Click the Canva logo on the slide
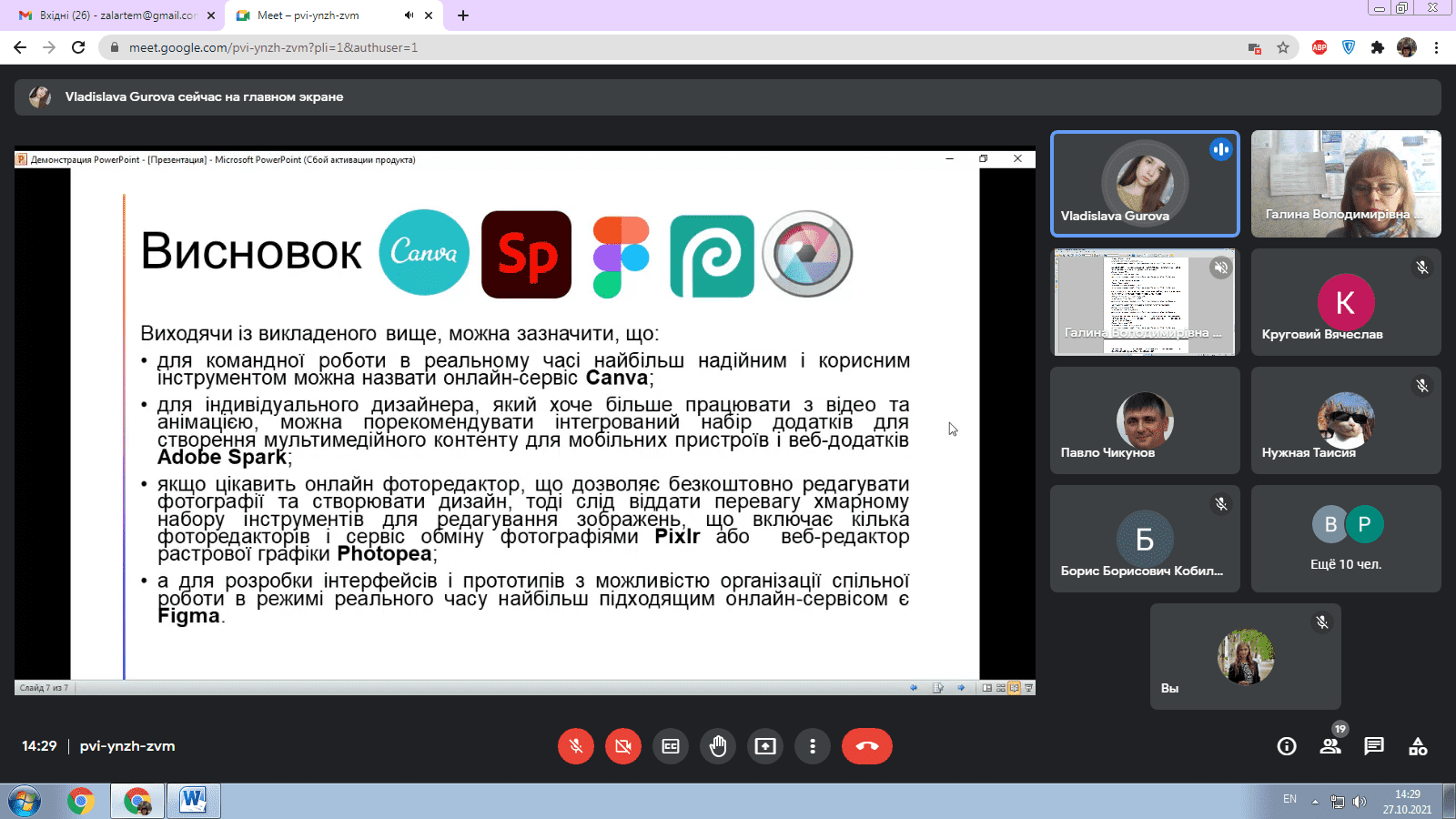 (424, 252)
